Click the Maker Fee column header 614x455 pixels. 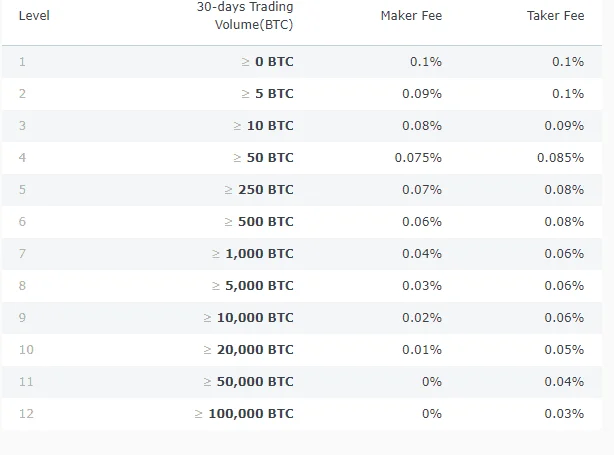411,16
